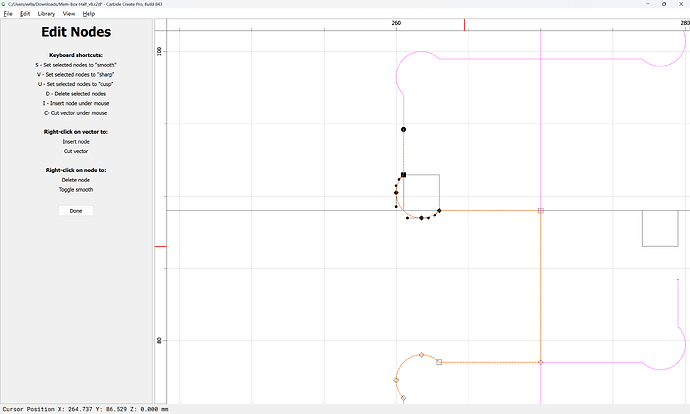Click the 'I - Insert node under mouse' line
The image size is (690, 414).
[76, 103]
